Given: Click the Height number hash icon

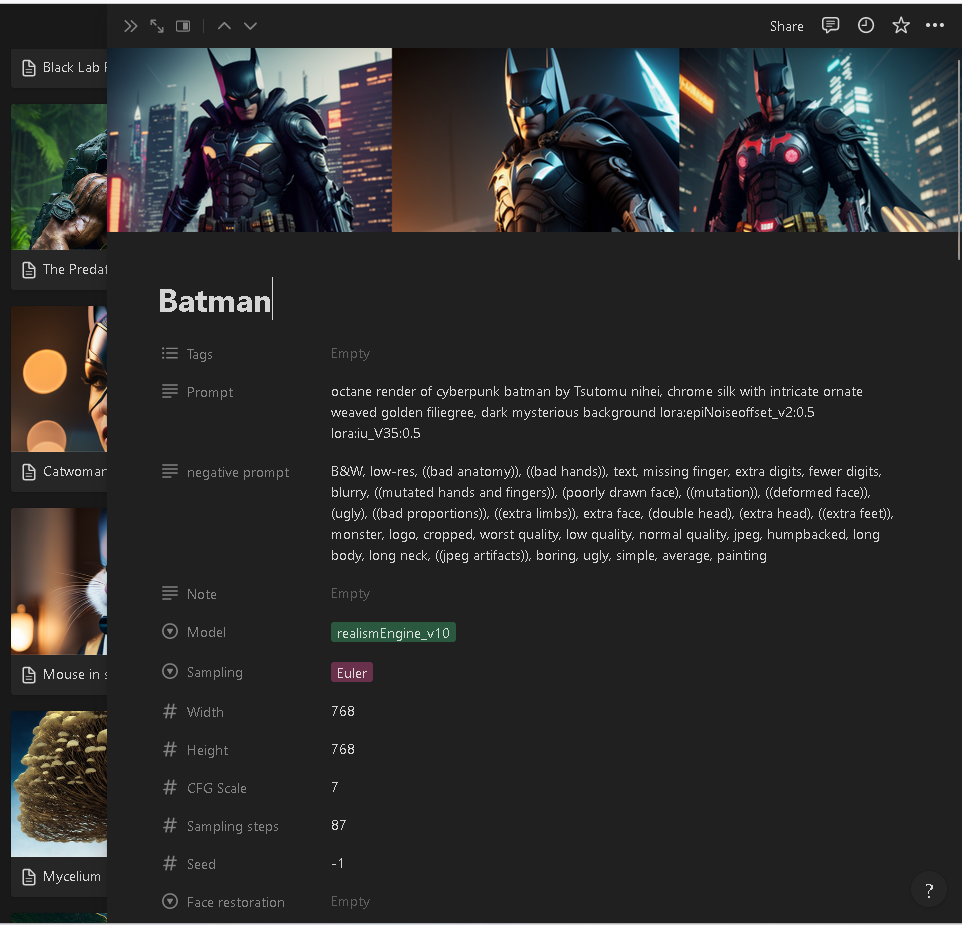Looking at the screenshot, I should 170,749.
